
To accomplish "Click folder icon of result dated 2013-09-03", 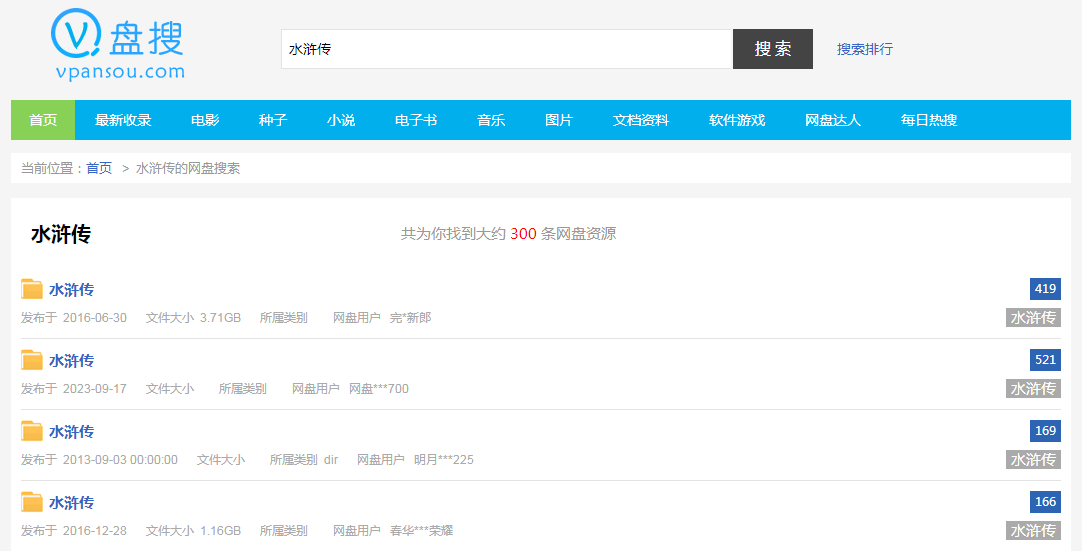I will coord(32,432).
